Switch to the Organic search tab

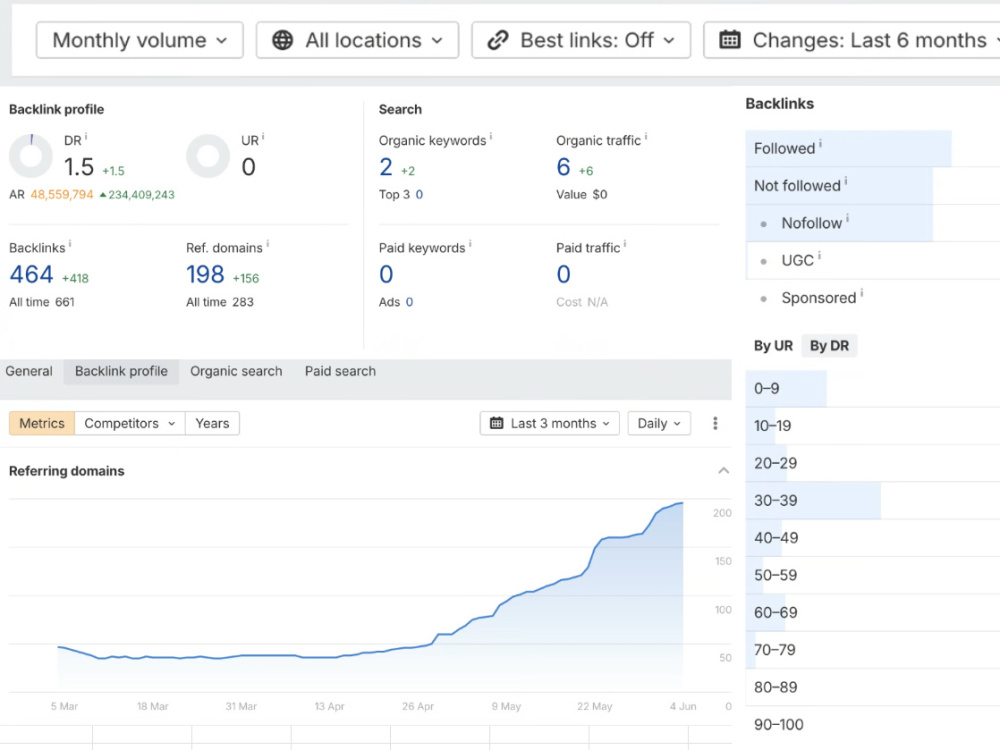(x=236, y=371)
